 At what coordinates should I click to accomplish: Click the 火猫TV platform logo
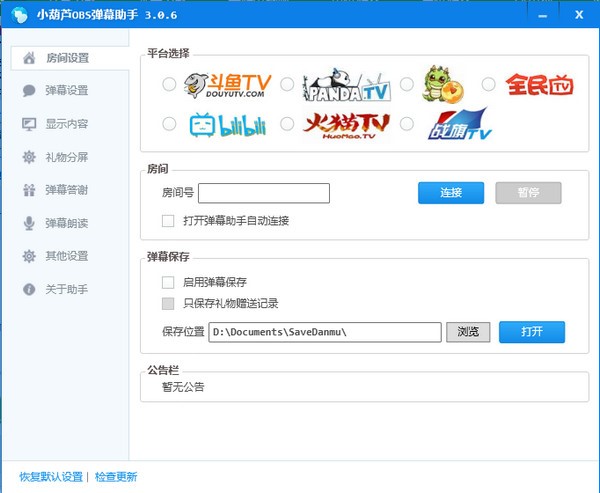346,126
